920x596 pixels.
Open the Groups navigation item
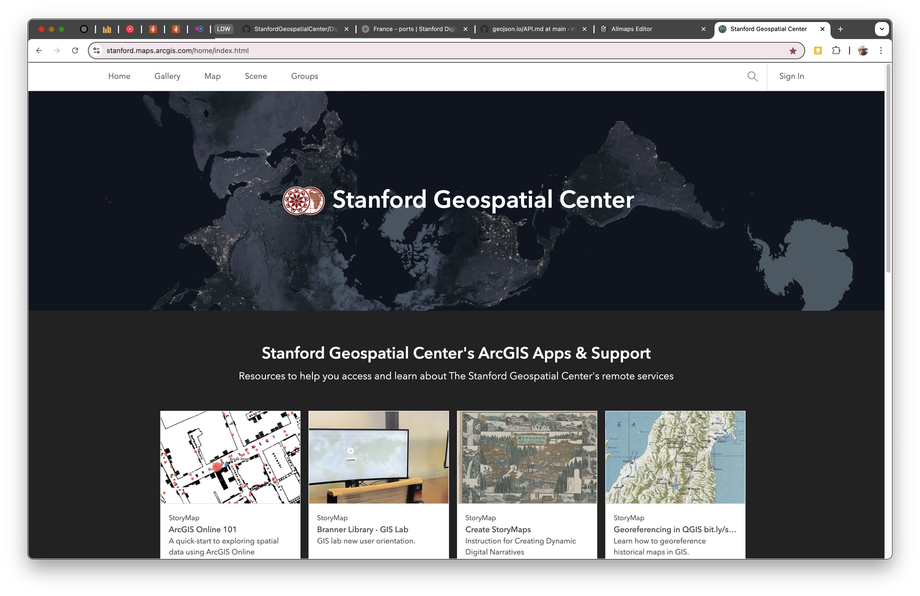(305, 76)
